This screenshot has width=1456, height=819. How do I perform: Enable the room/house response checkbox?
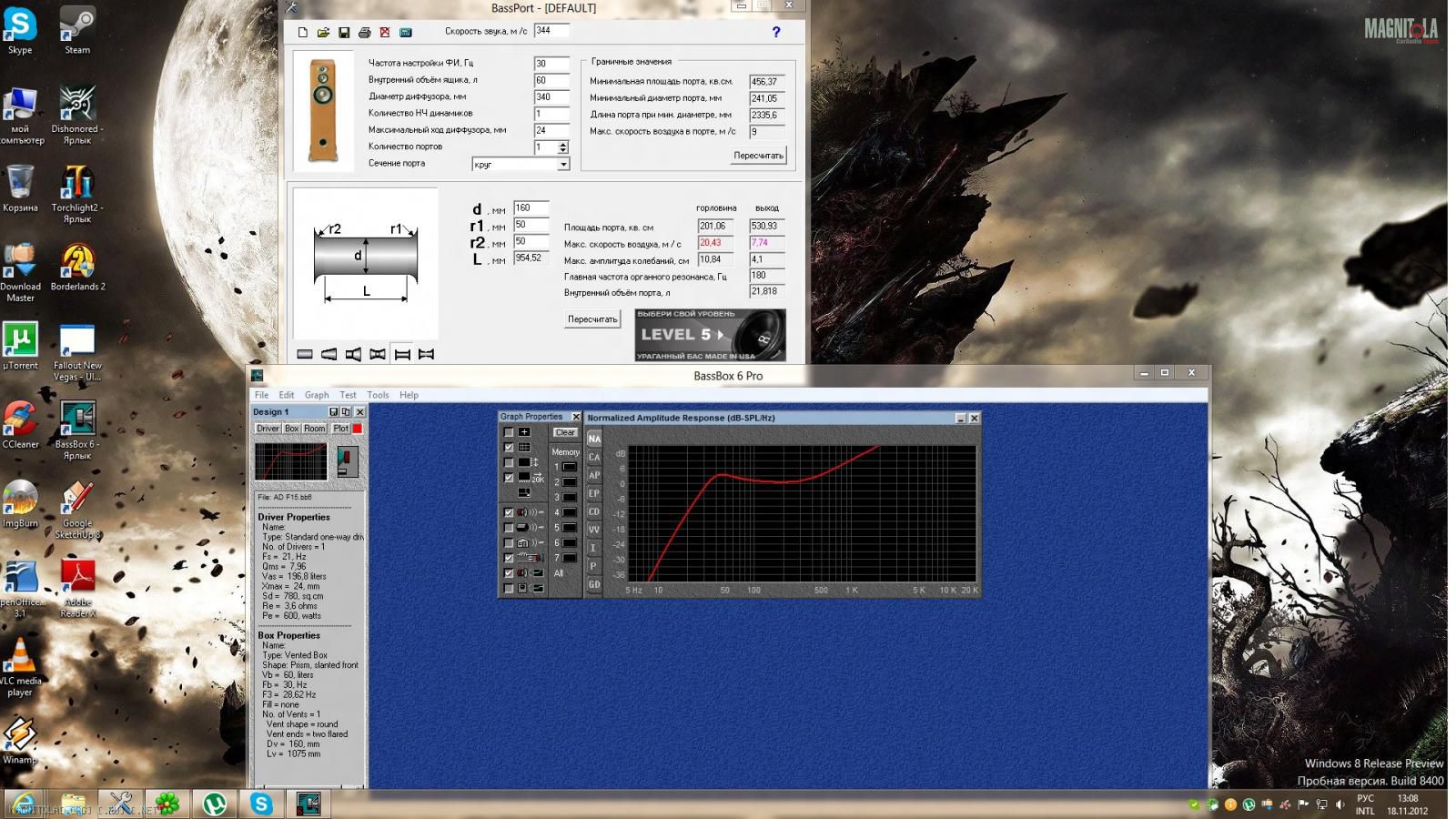509,542
